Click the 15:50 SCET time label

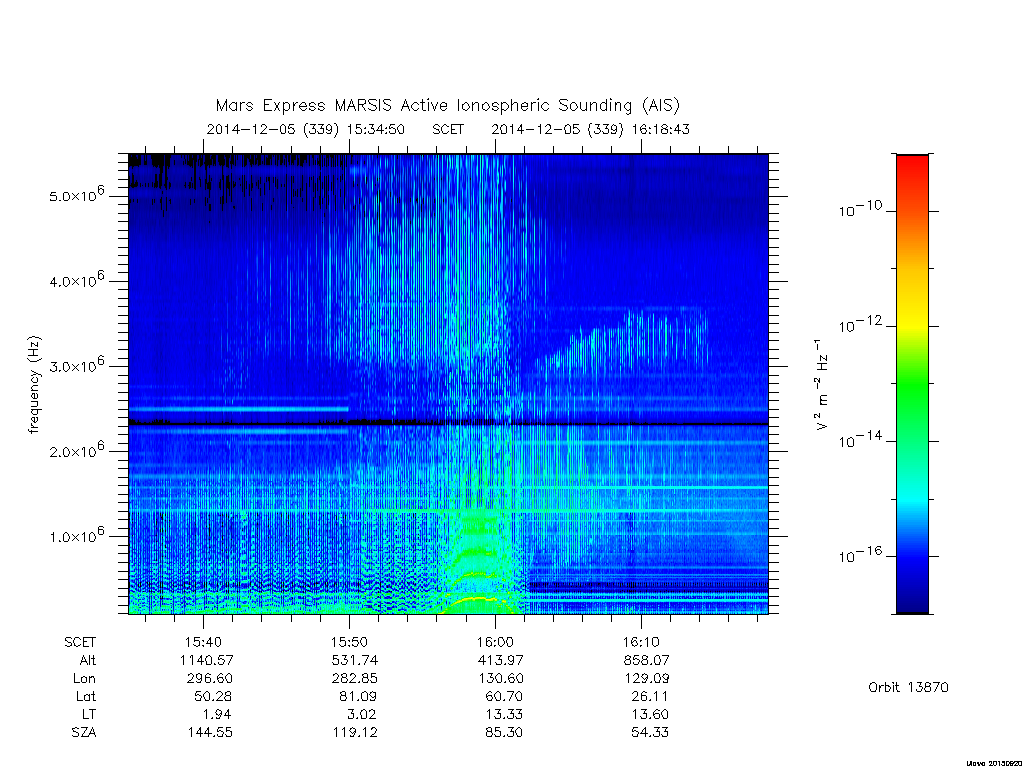coord(349,642)
